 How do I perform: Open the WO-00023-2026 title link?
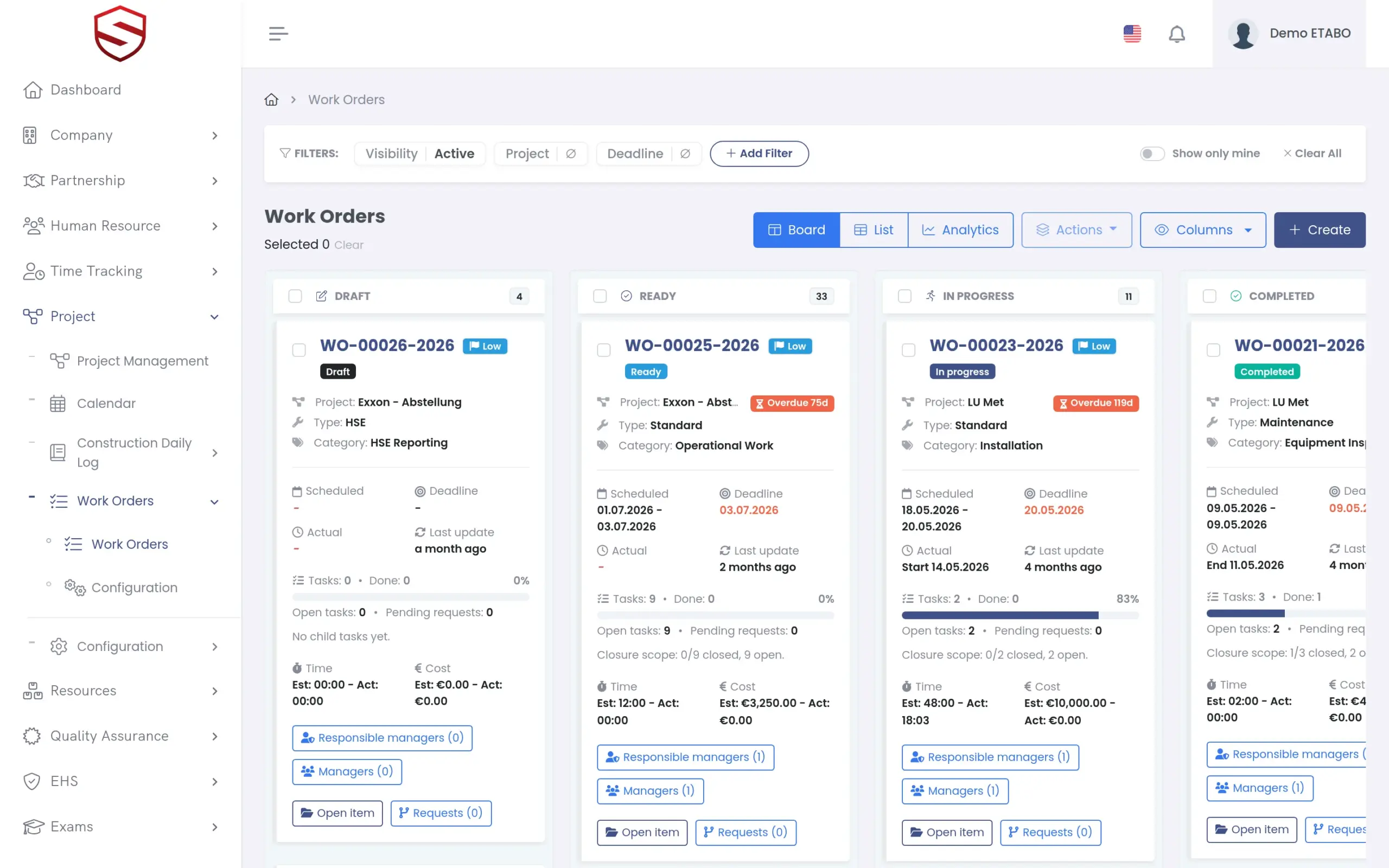(996, 346)
